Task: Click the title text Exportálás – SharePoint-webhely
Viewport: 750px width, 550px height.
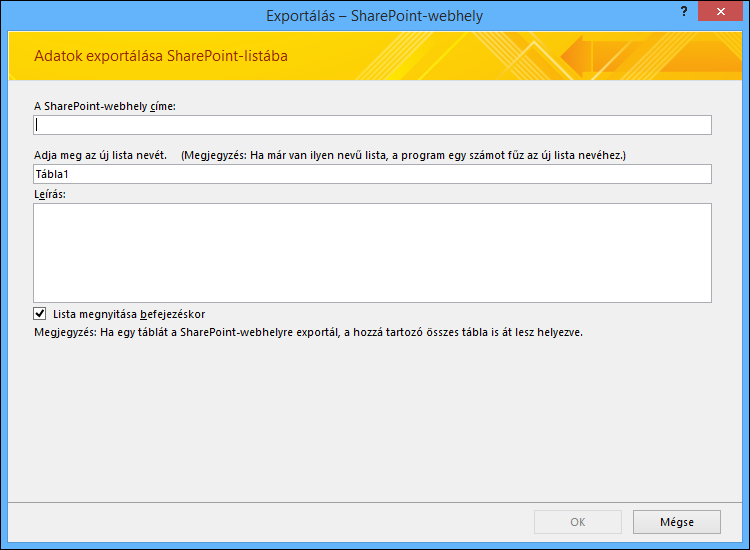Action: 375,16
